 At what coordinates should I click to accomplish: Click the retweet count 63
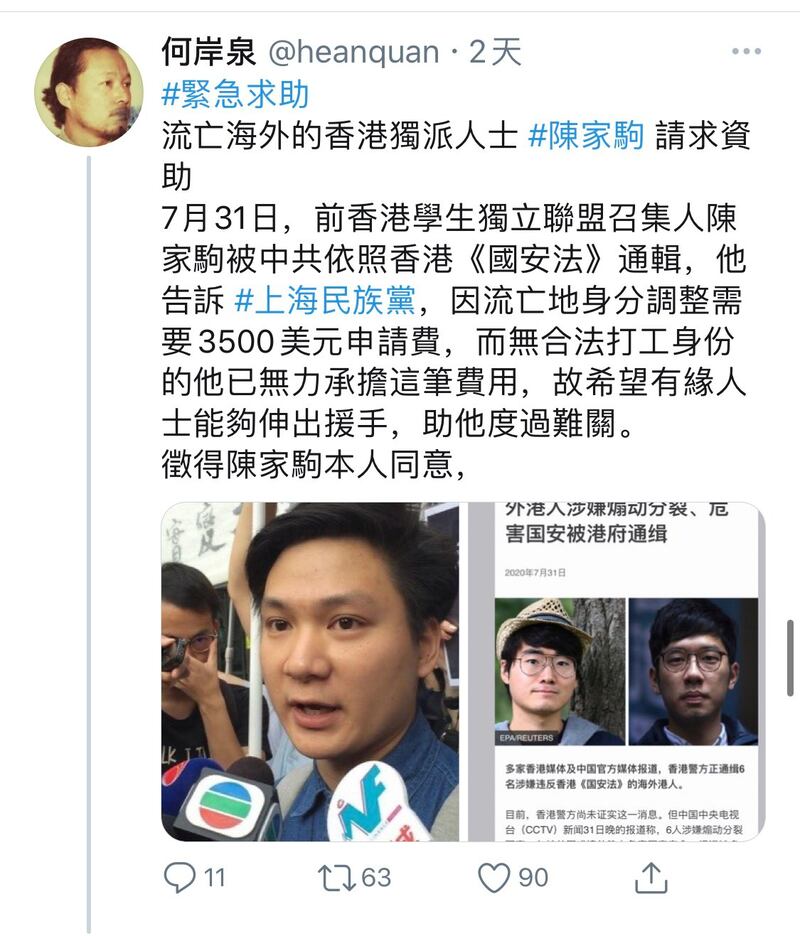click(376, 878)
